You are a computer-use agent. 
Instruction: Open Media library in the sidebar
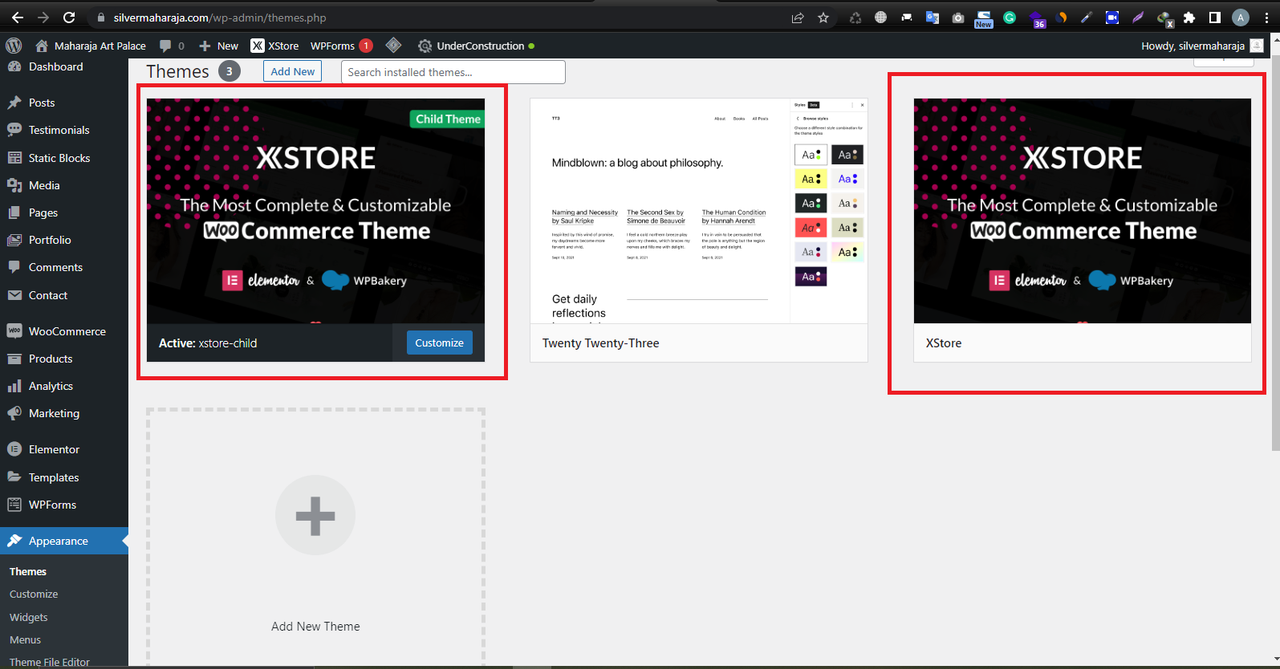(x=44, y=185)
